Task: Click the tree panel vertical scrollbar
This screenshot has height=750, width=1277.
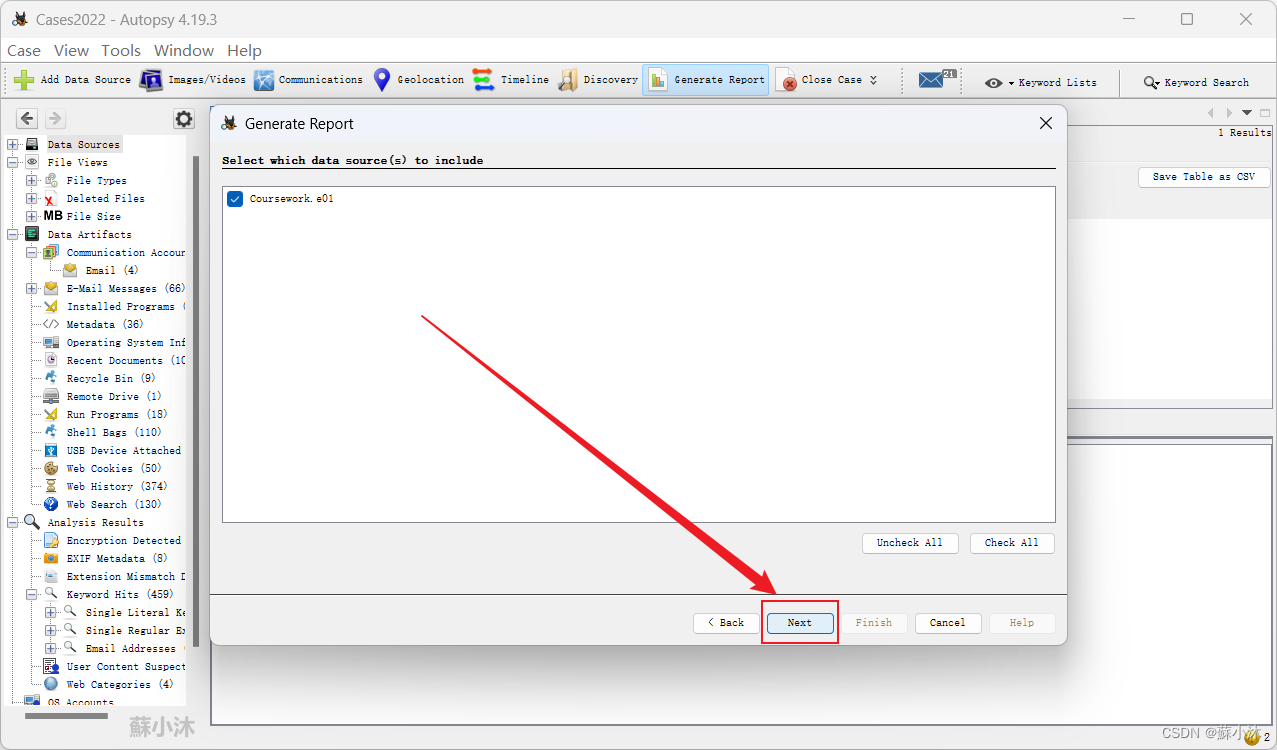Action: coord(196,400)
